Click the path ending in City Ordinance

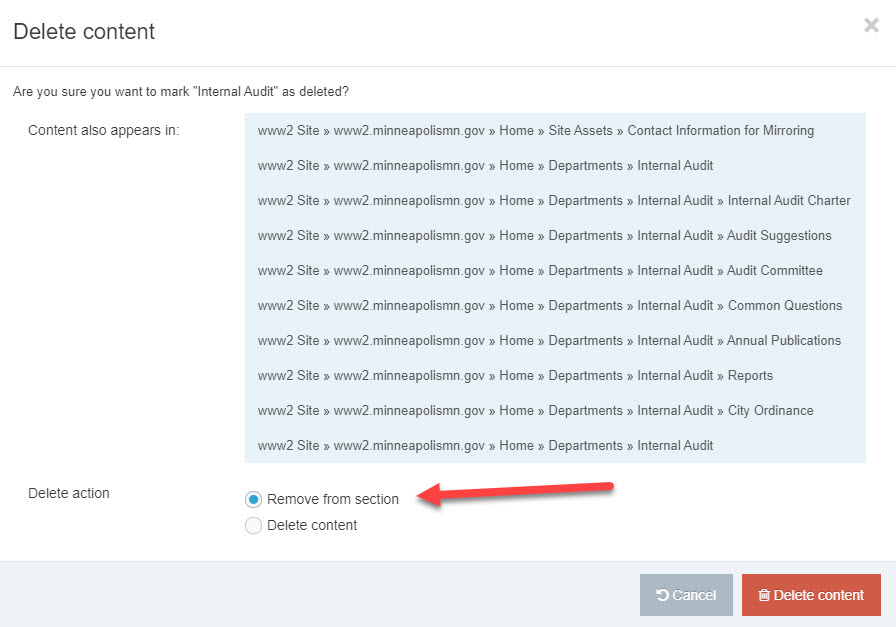[535, 410]
